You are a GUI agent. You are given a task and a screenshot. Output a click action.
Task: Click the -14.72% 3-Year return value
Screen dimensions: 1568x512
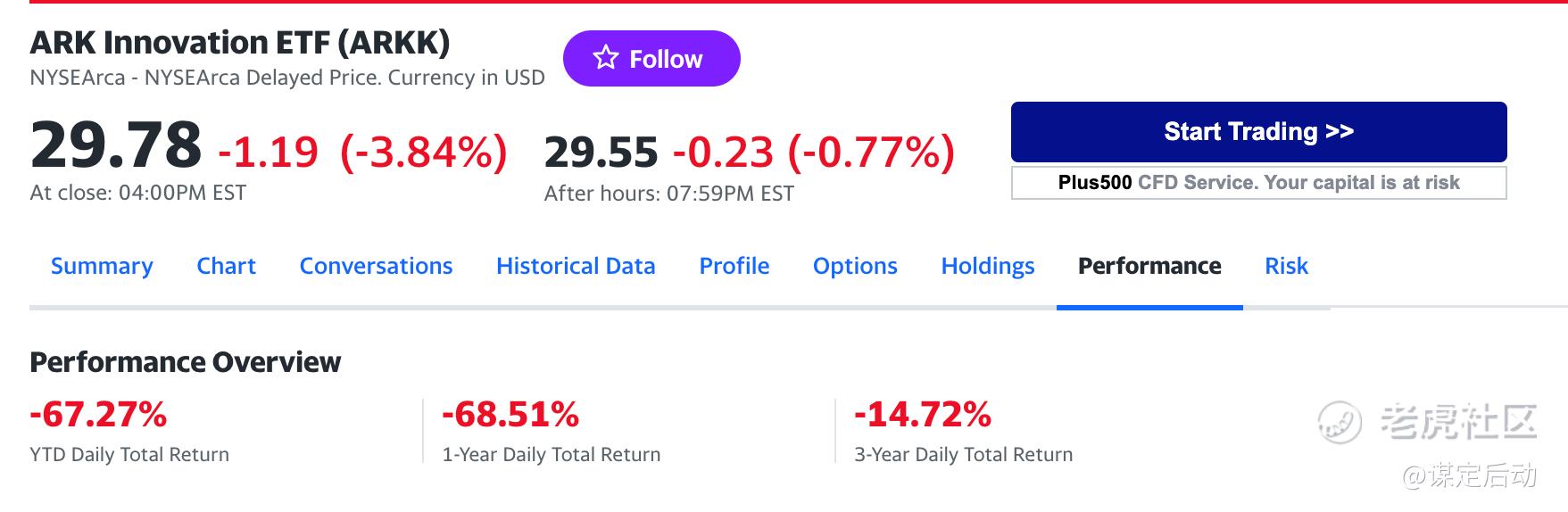(923, 415)
